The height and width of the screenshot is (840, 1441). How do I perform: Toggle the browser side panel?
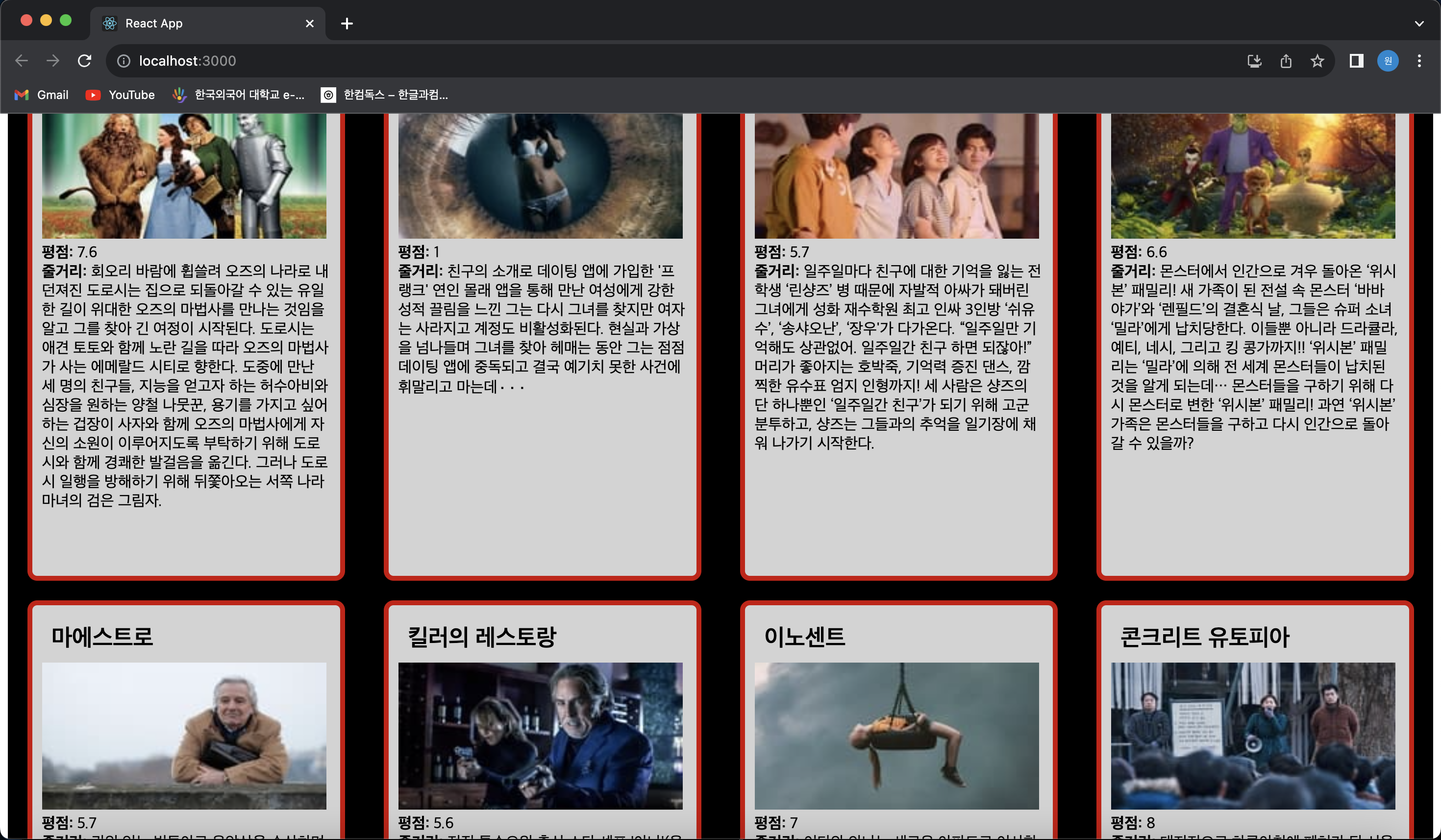(1356, 61)
